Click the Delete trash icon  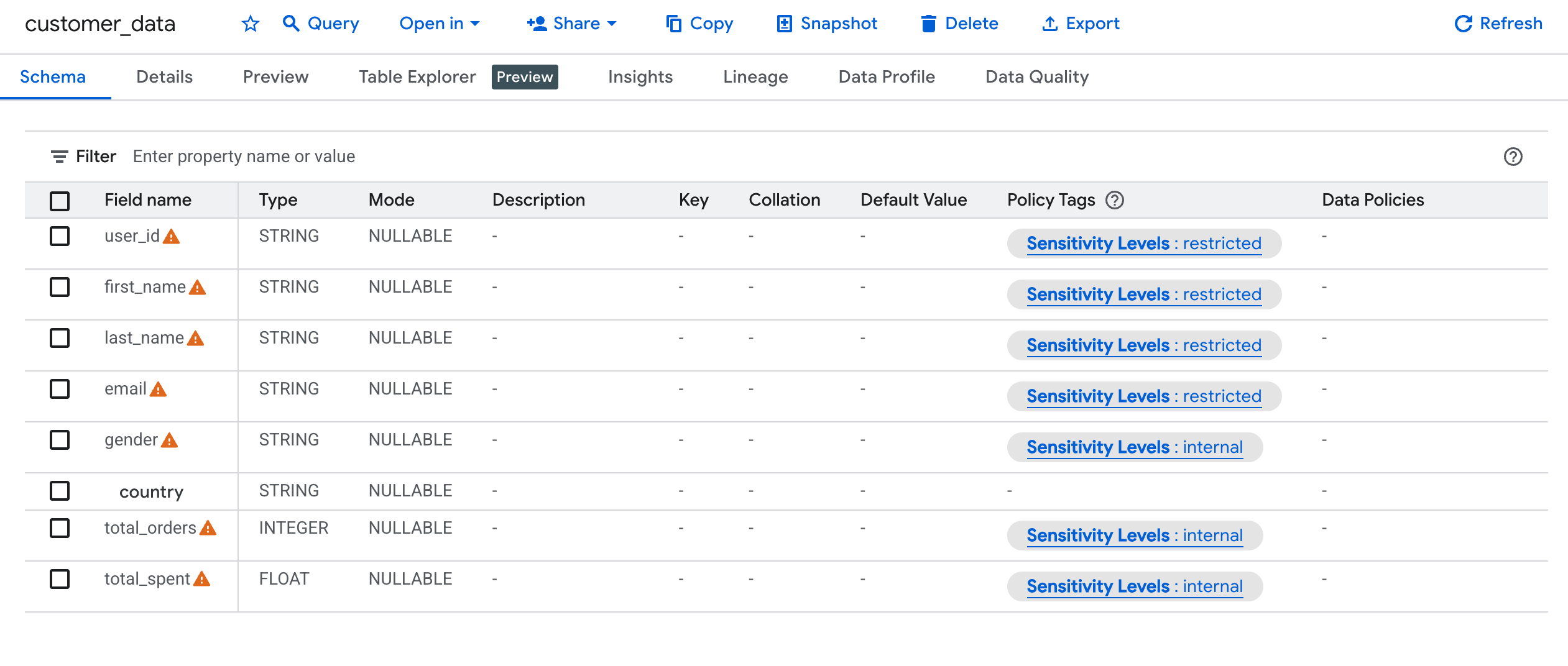(928, 24)
